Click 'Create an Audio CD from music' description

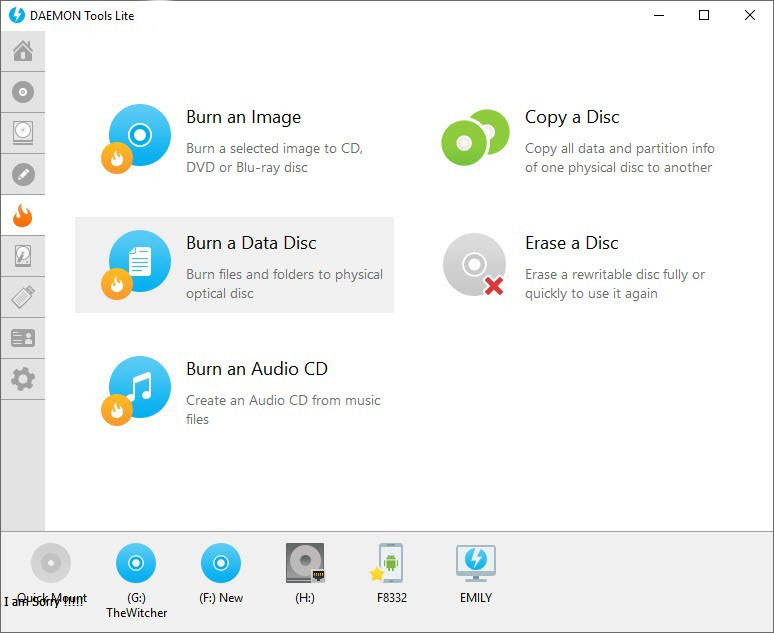(x=283, y=410)
